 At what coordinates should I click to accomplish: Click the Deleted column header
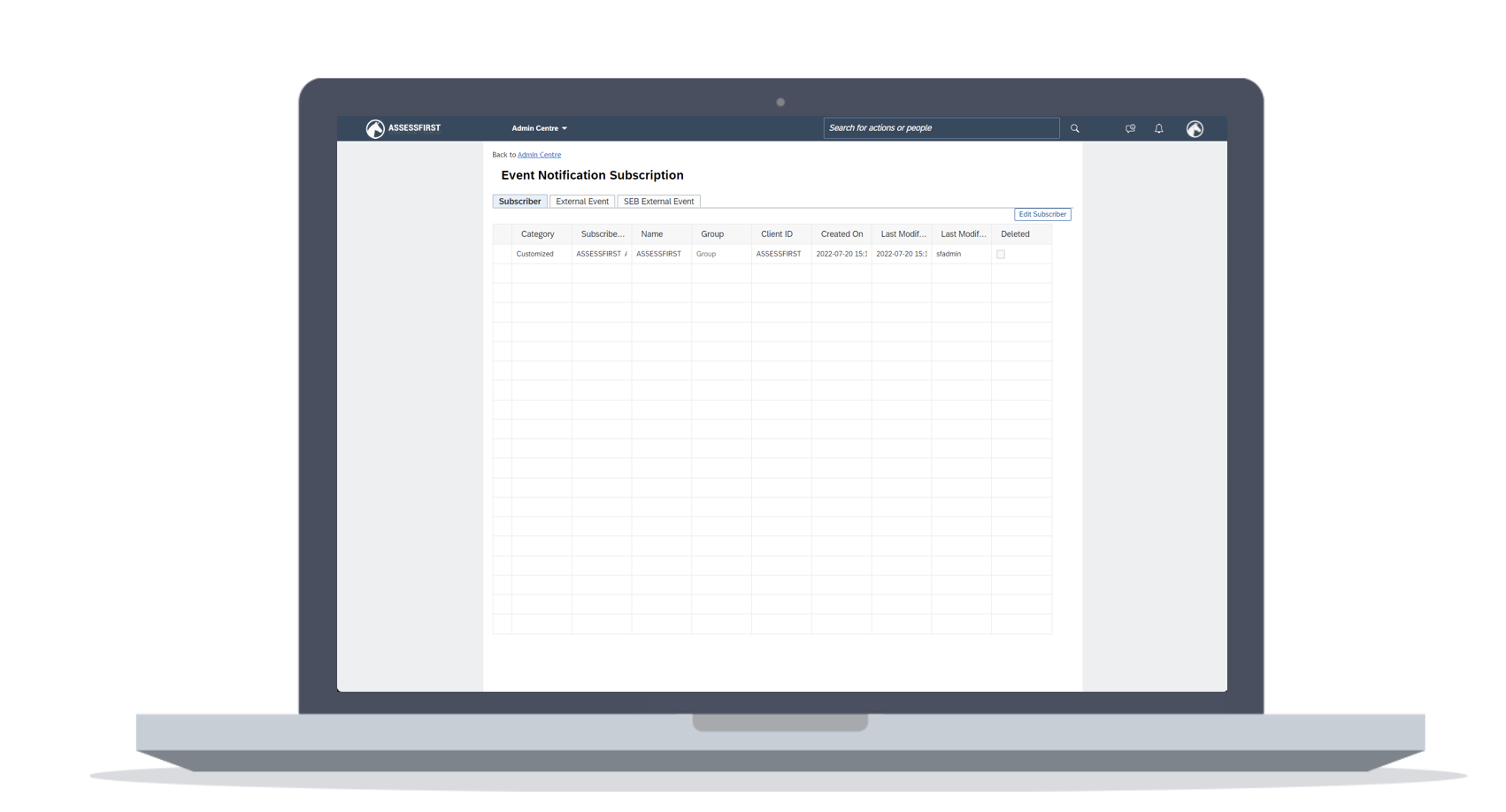(x=1015, y=234)
